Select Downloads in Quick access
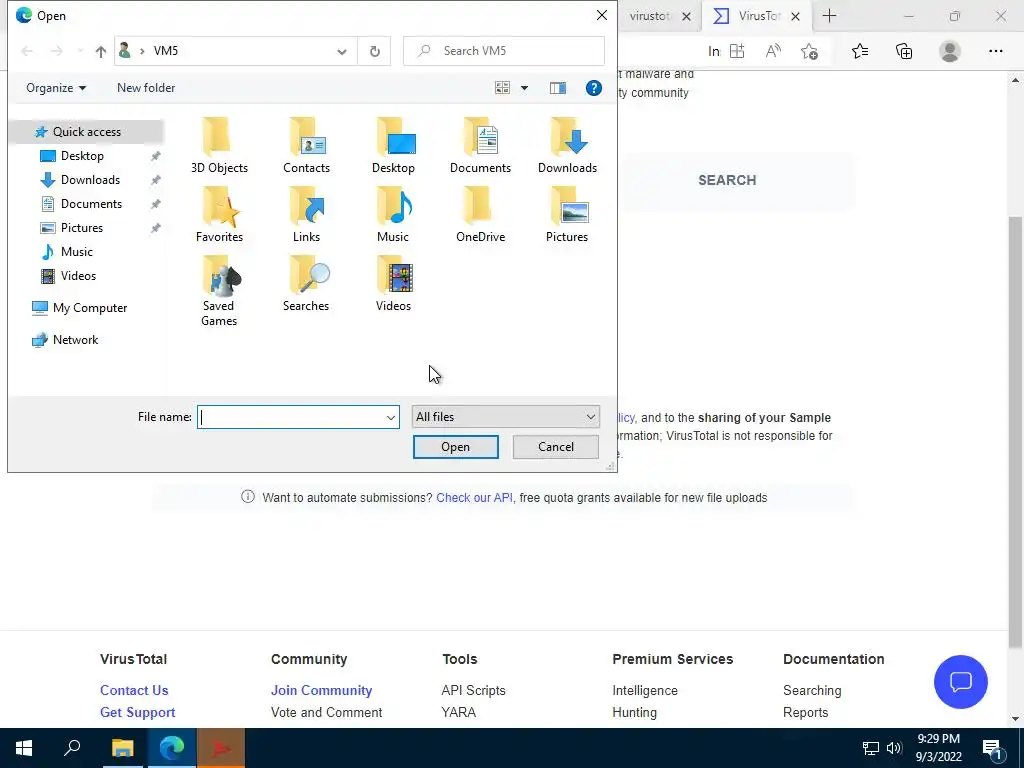 click(90, 180)
